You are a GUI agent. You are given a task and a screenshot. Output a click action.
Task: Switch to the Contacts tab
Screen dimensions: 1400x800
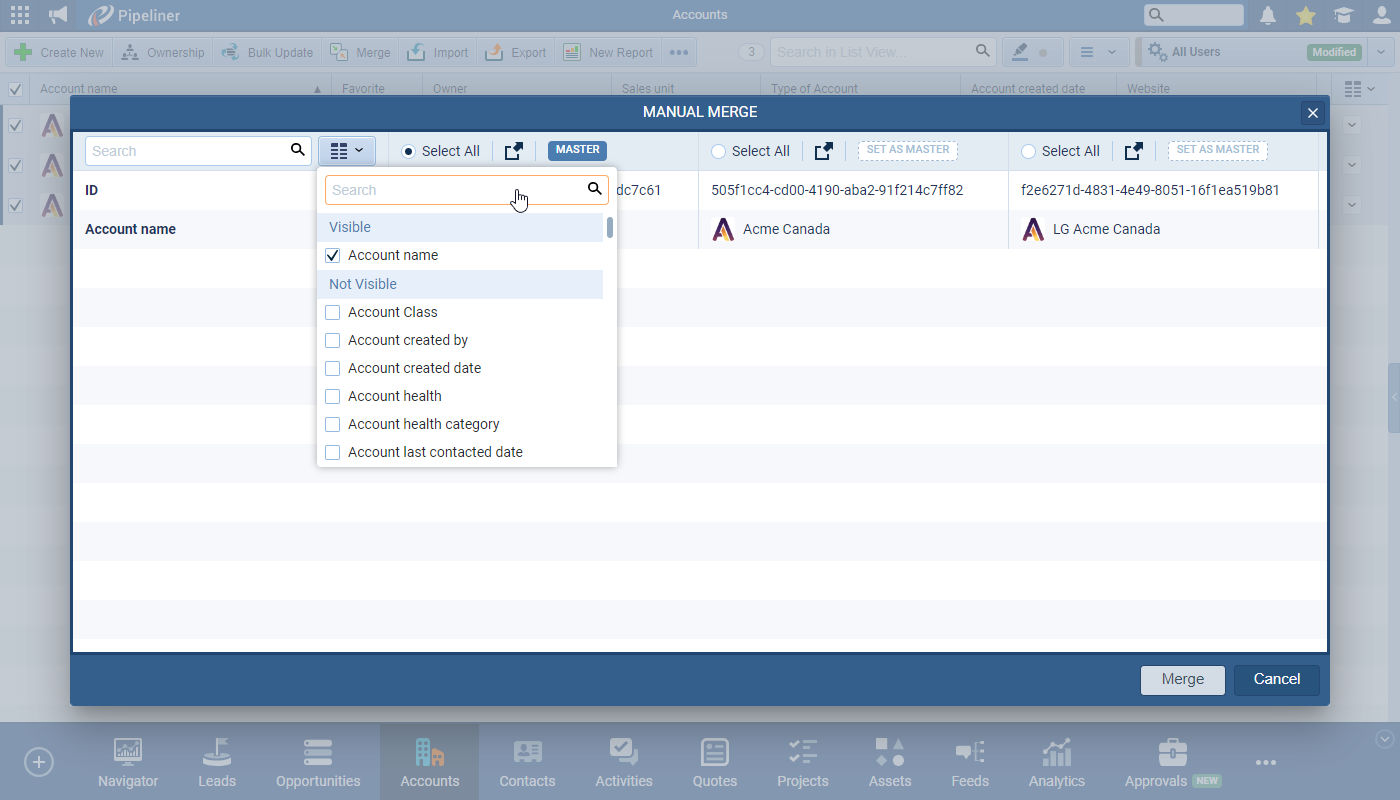pyautogui.click(x=527, y=763)
